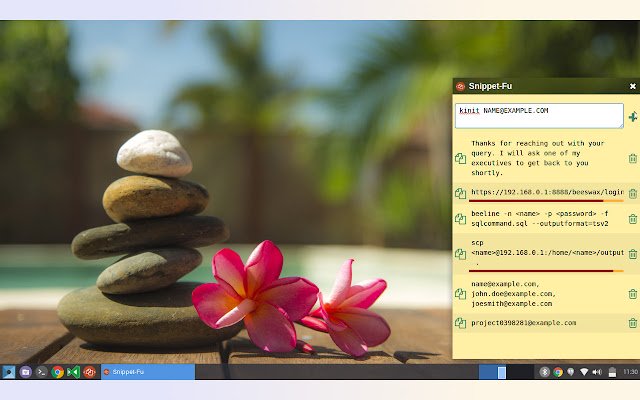This screenshot has width=640, height=400.
Task: Click the 11:30 clock in the taskbar
Action: [631, 372]
